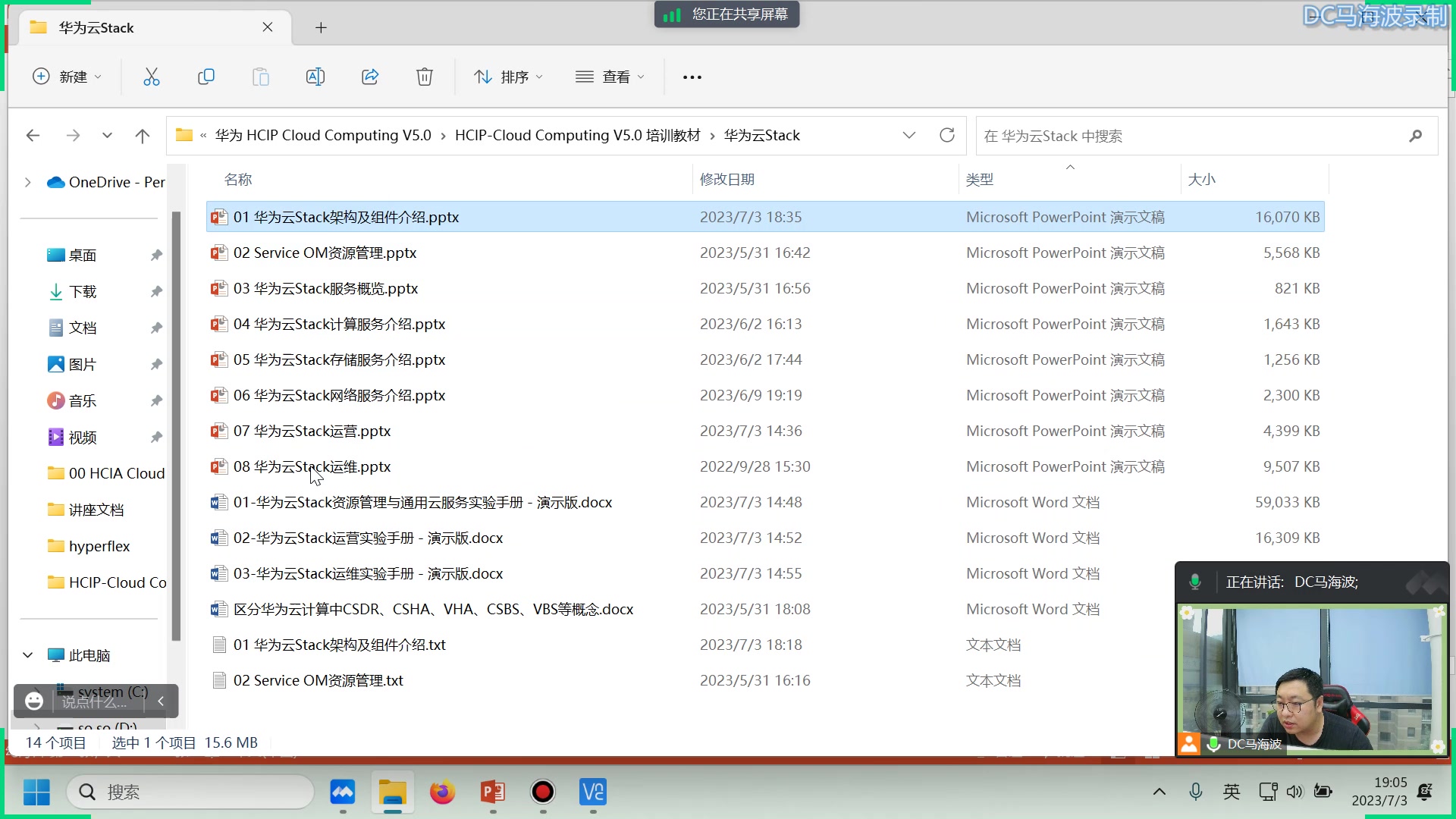Expand the OneDrive tree node
Viewport: 1456px width, 819px height.
tap(28, 182)
